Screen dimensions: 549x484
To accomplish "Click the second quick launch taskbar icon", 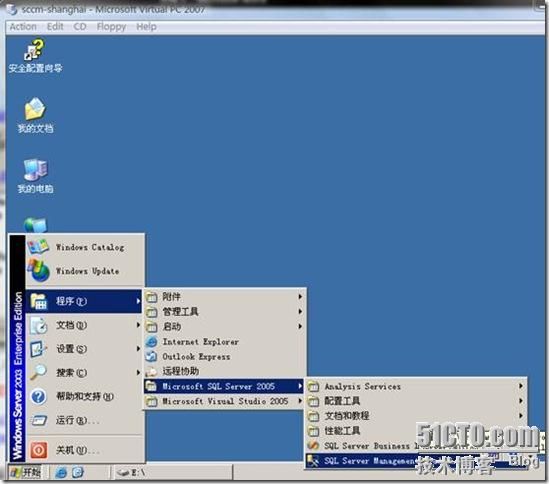I will click(x=77, y=472).
